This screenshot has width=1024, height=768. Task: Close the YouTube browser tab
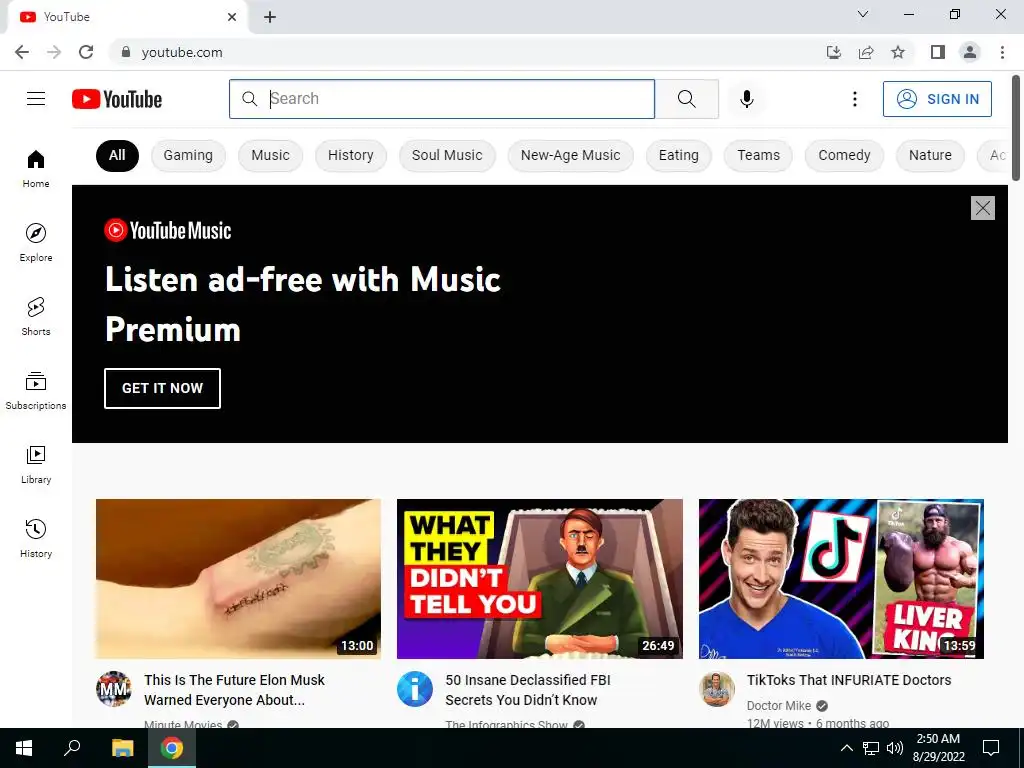pos(232,17)
